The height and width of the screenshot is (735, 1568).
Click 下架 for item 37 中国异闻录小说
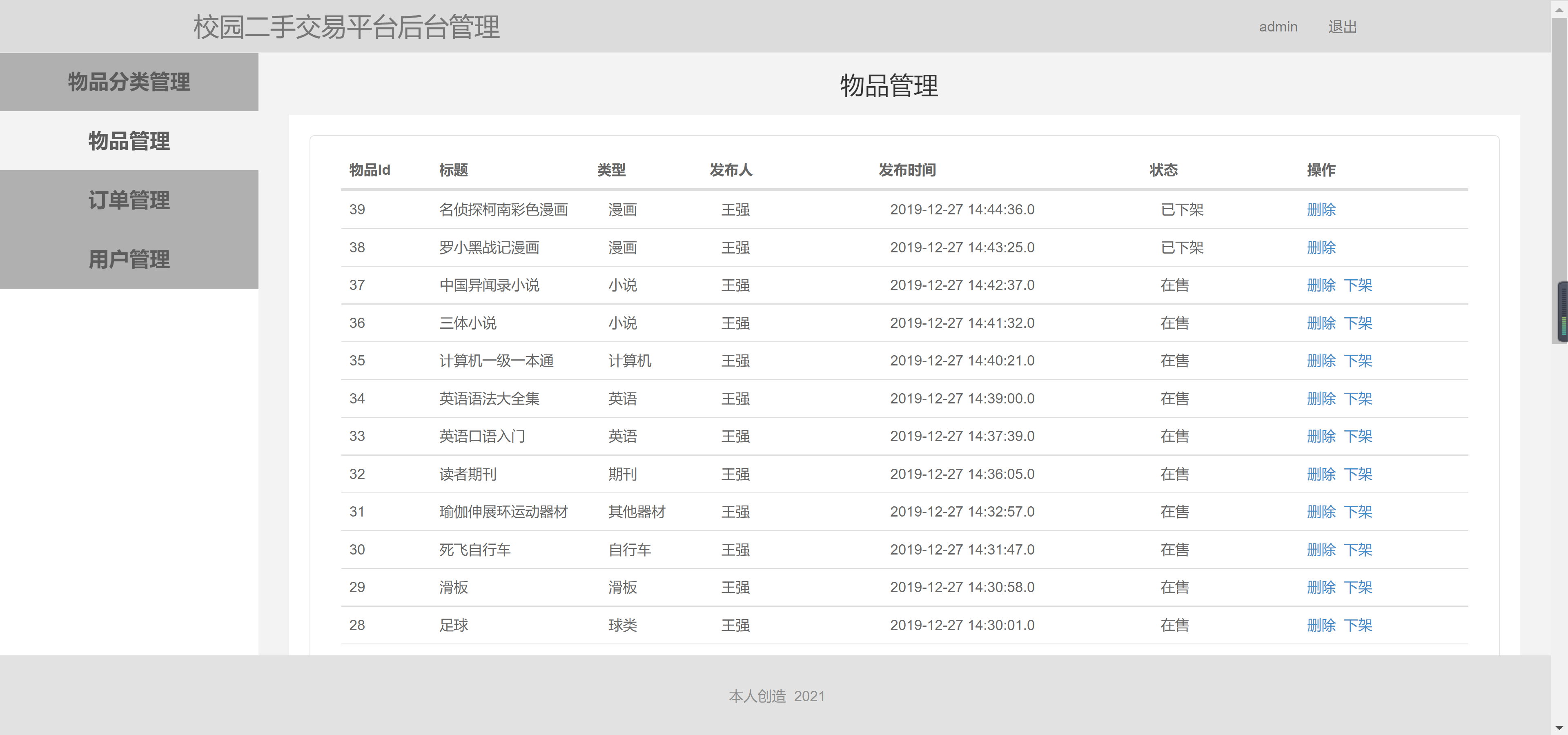tap(1357, 285)
